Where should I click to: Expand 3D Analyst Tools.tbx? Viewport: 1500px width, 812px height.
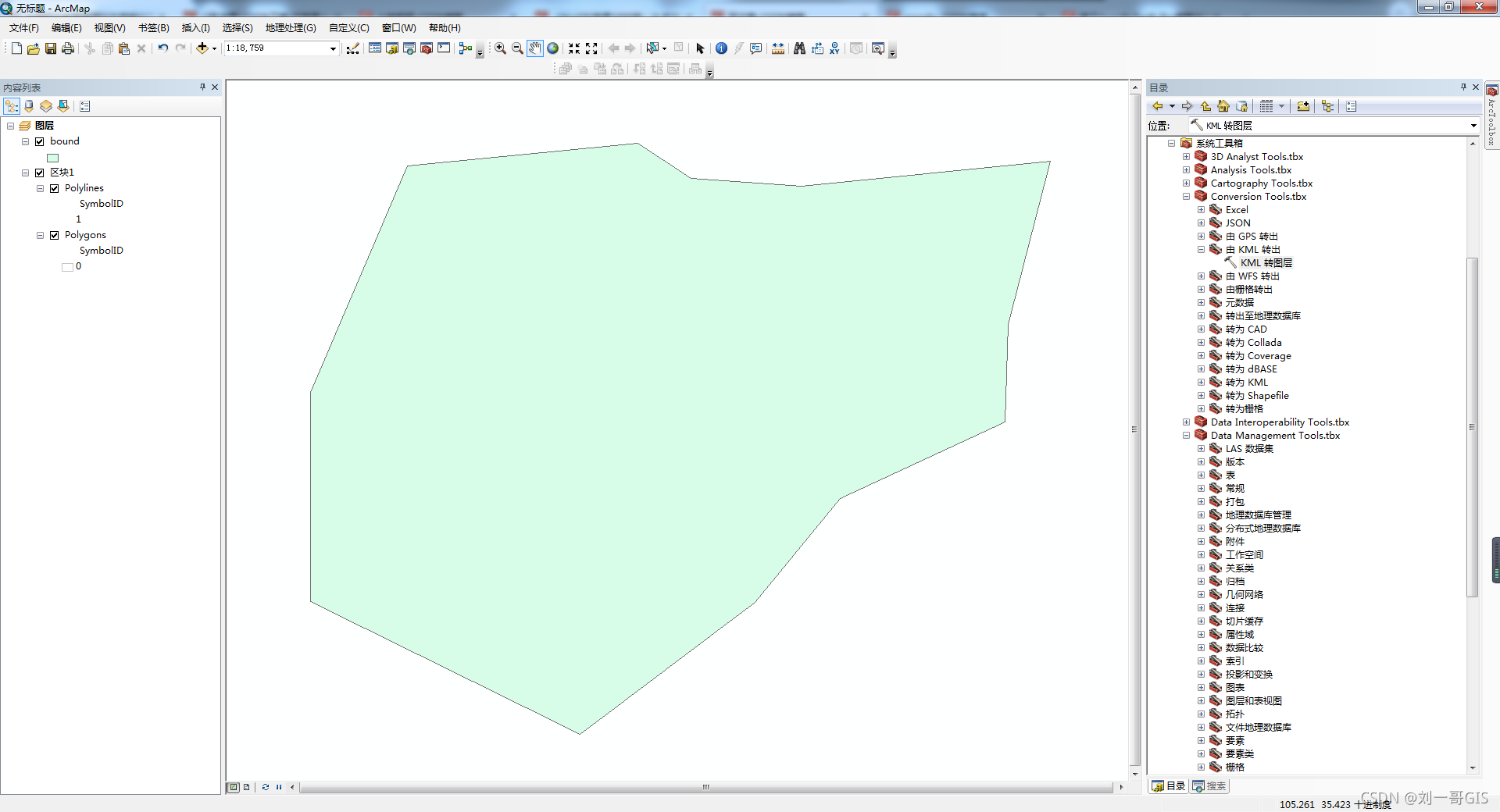click(1186, 157)
